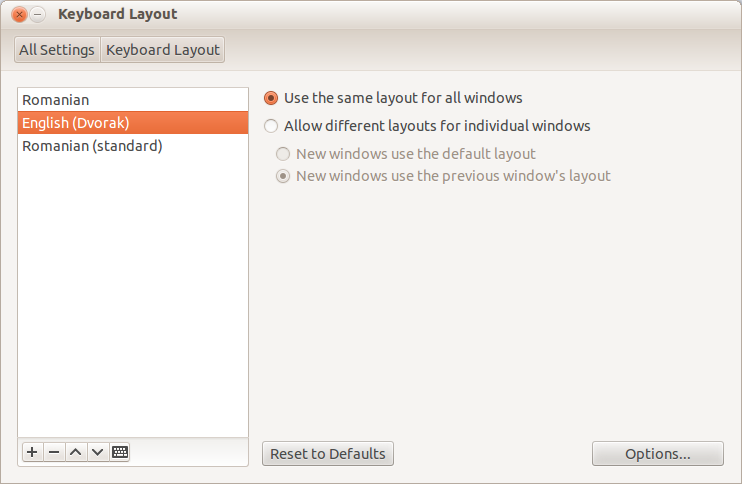
Task: Go back to All Settings
Action: click(57, 49)
